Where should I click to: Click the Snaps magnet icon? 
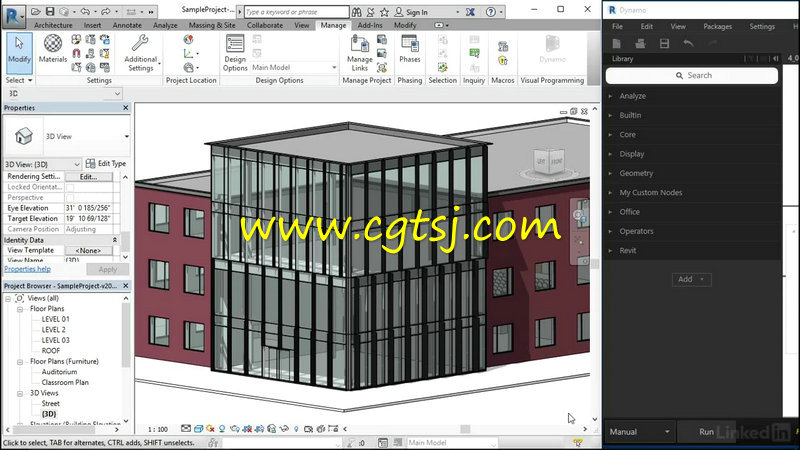coord(76,53)
